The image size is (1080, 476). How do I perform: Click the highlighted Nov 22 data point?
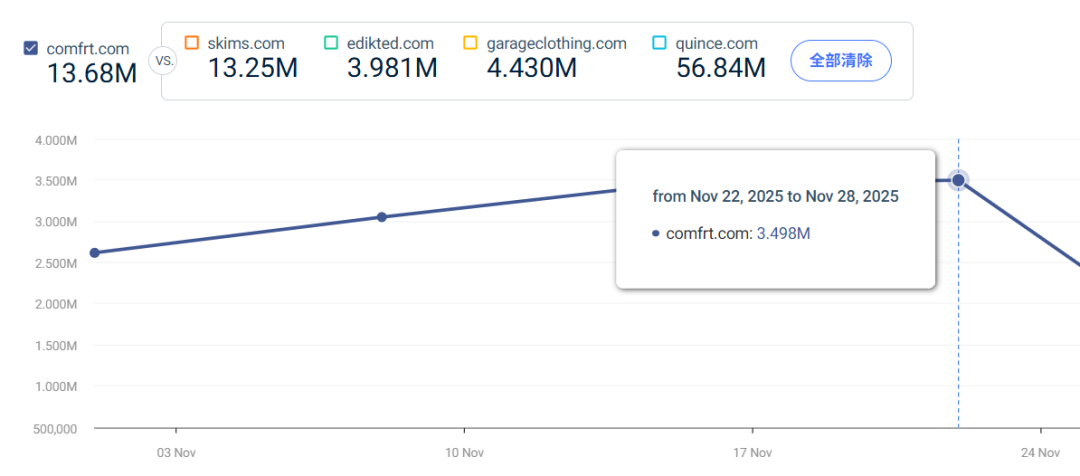[958, 180]
